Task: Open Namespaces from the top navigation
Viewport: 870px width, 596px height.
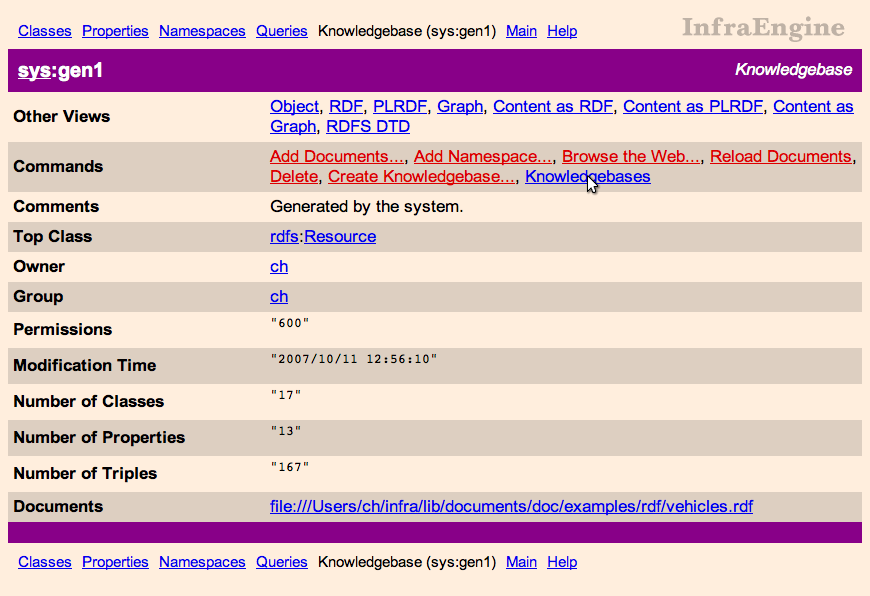Action: (202, 31)
